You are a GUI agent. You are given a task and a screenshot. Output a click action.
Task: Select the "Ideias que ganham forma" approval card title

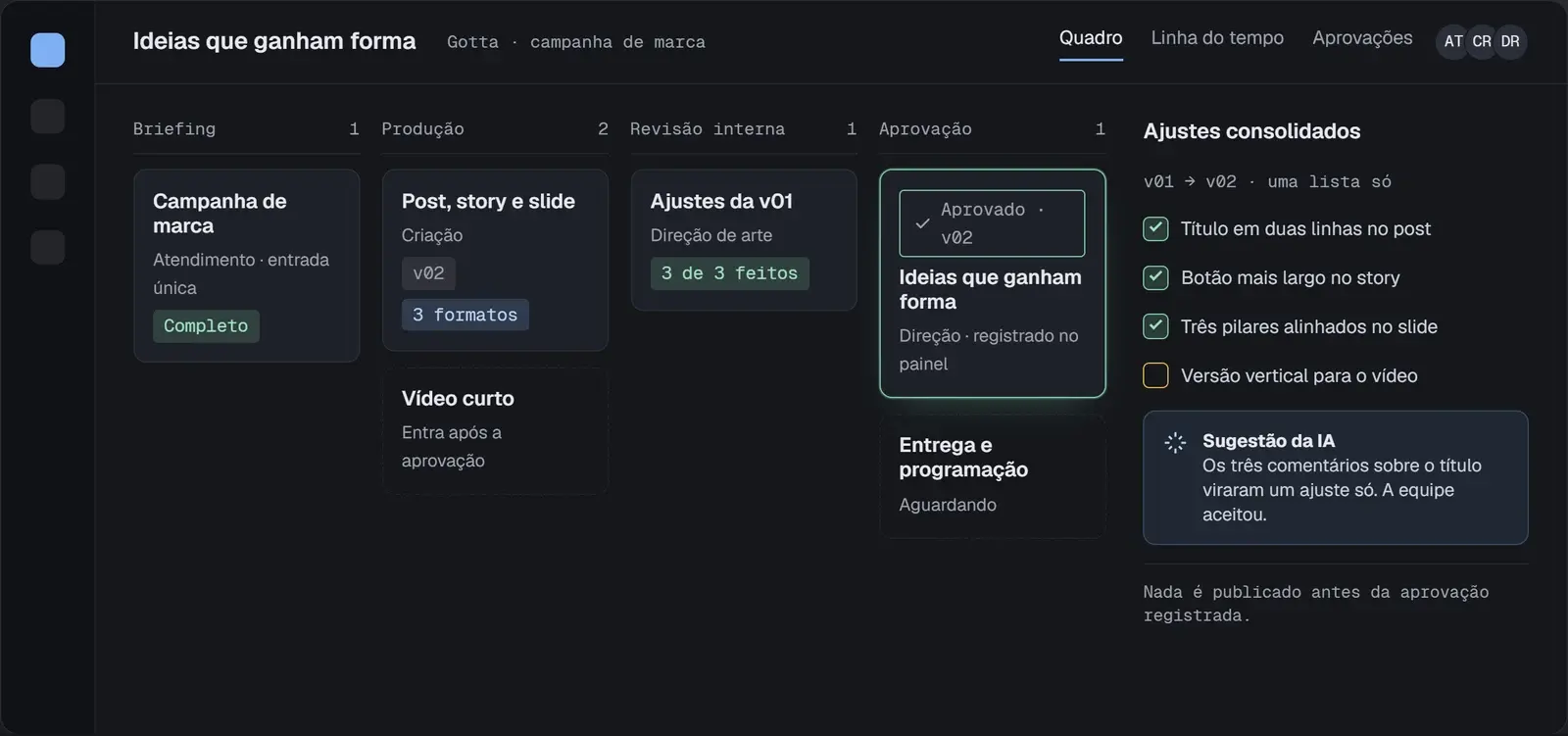(x=990, y=289)
